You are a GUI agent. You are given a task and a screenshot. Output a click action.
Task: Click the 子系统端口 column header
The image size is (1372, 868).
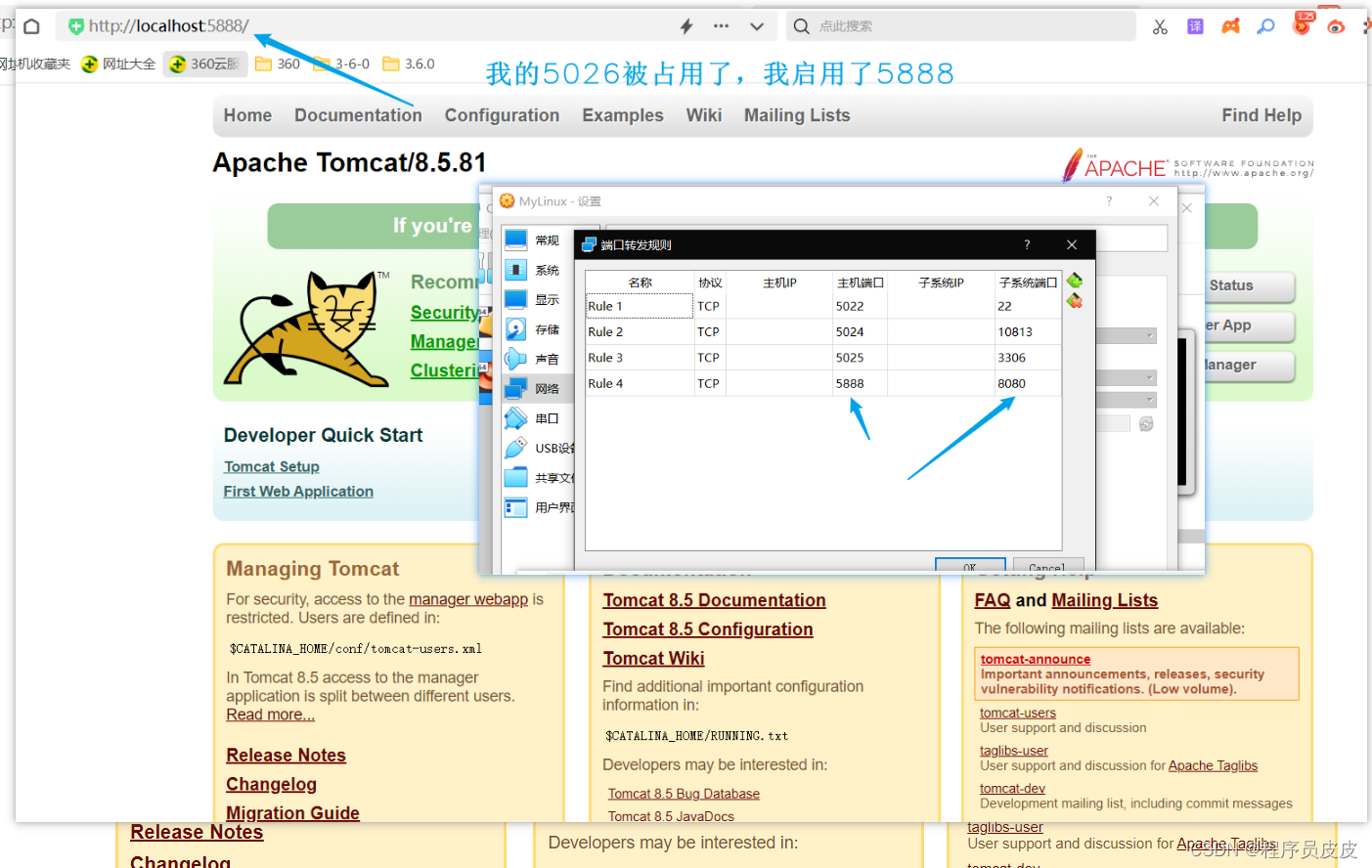pos(1028,282)
